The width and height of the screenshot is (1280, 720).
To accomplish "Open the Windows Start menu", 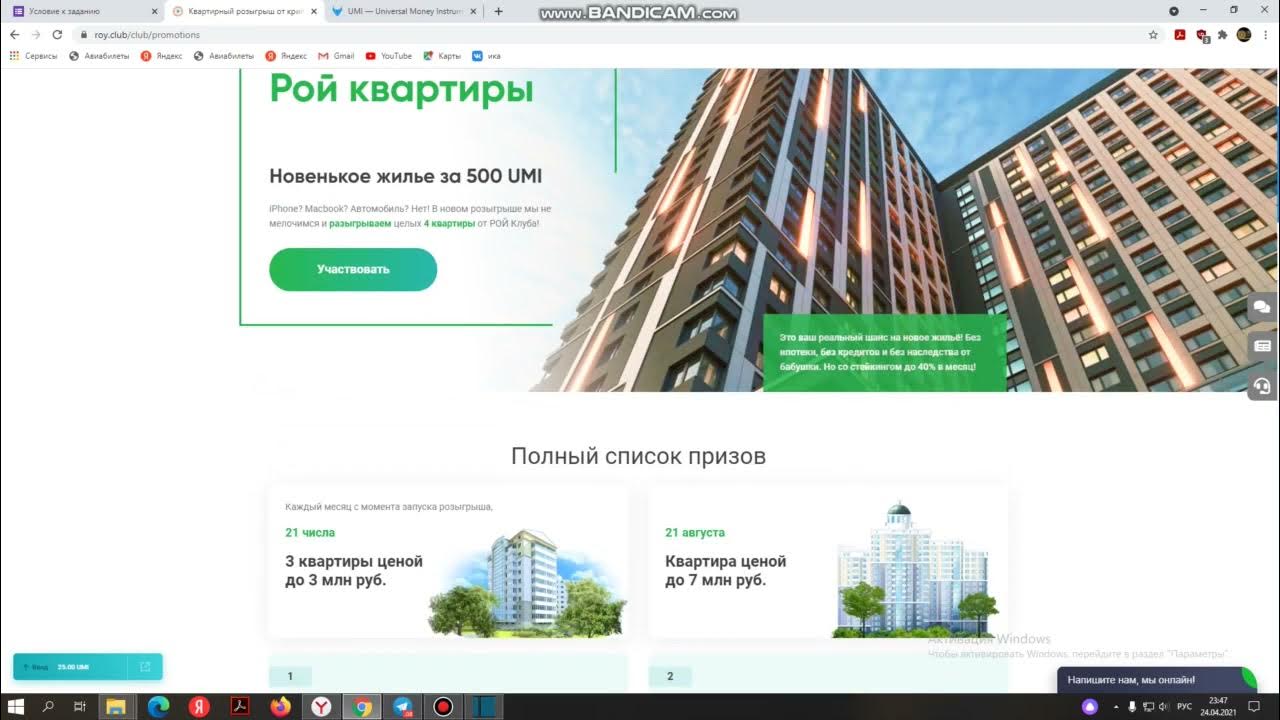I will [17, 706].
